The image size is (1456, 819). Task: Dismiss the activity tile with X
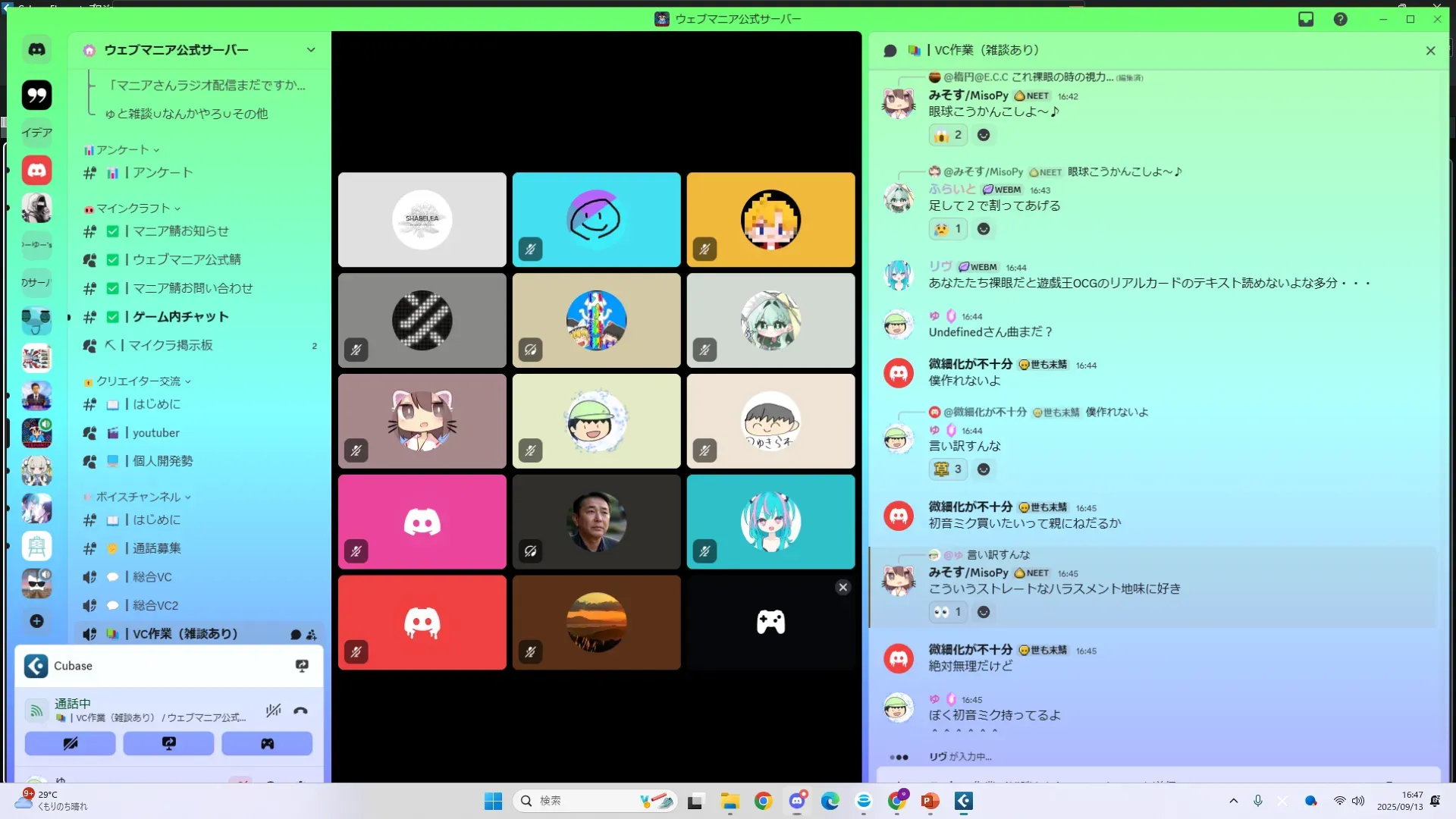(x=843, y=588)
